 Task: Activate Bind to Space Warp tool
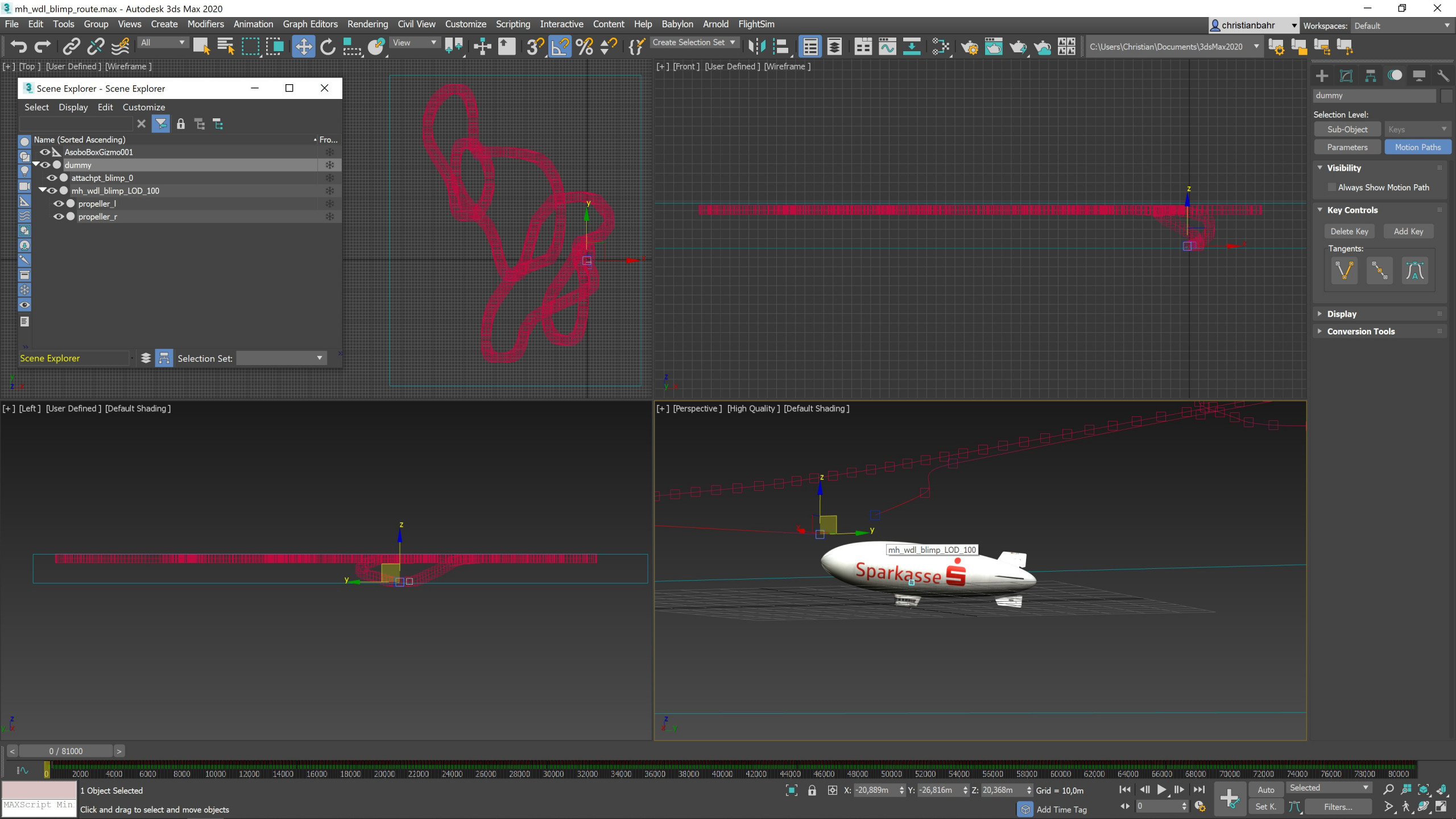[120, 46]
